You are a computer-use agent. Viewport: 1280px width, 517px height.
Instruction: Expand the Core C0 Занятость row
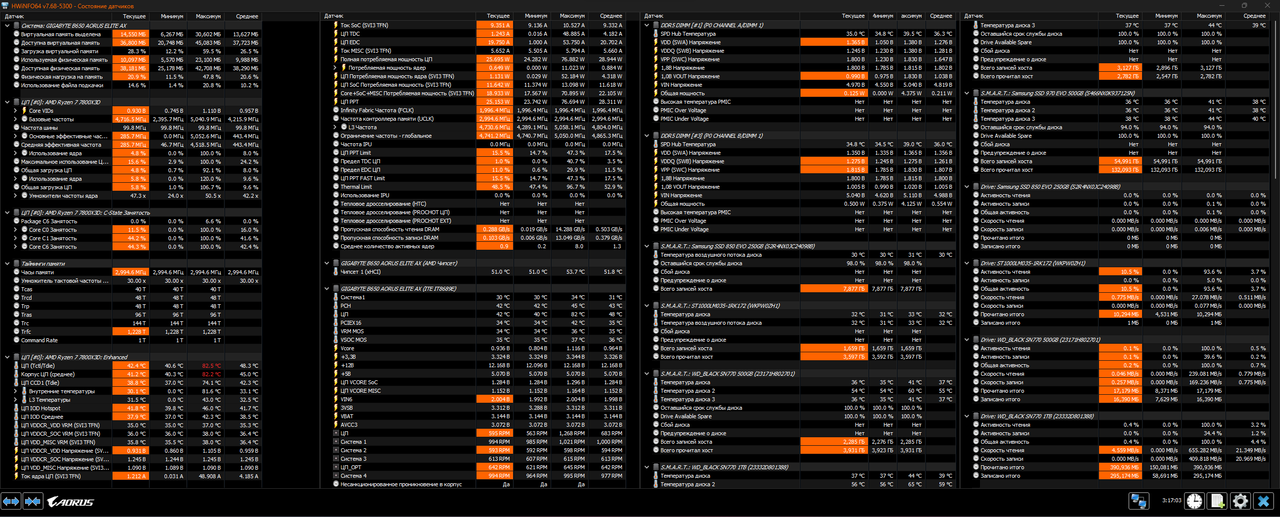point(15,229)
